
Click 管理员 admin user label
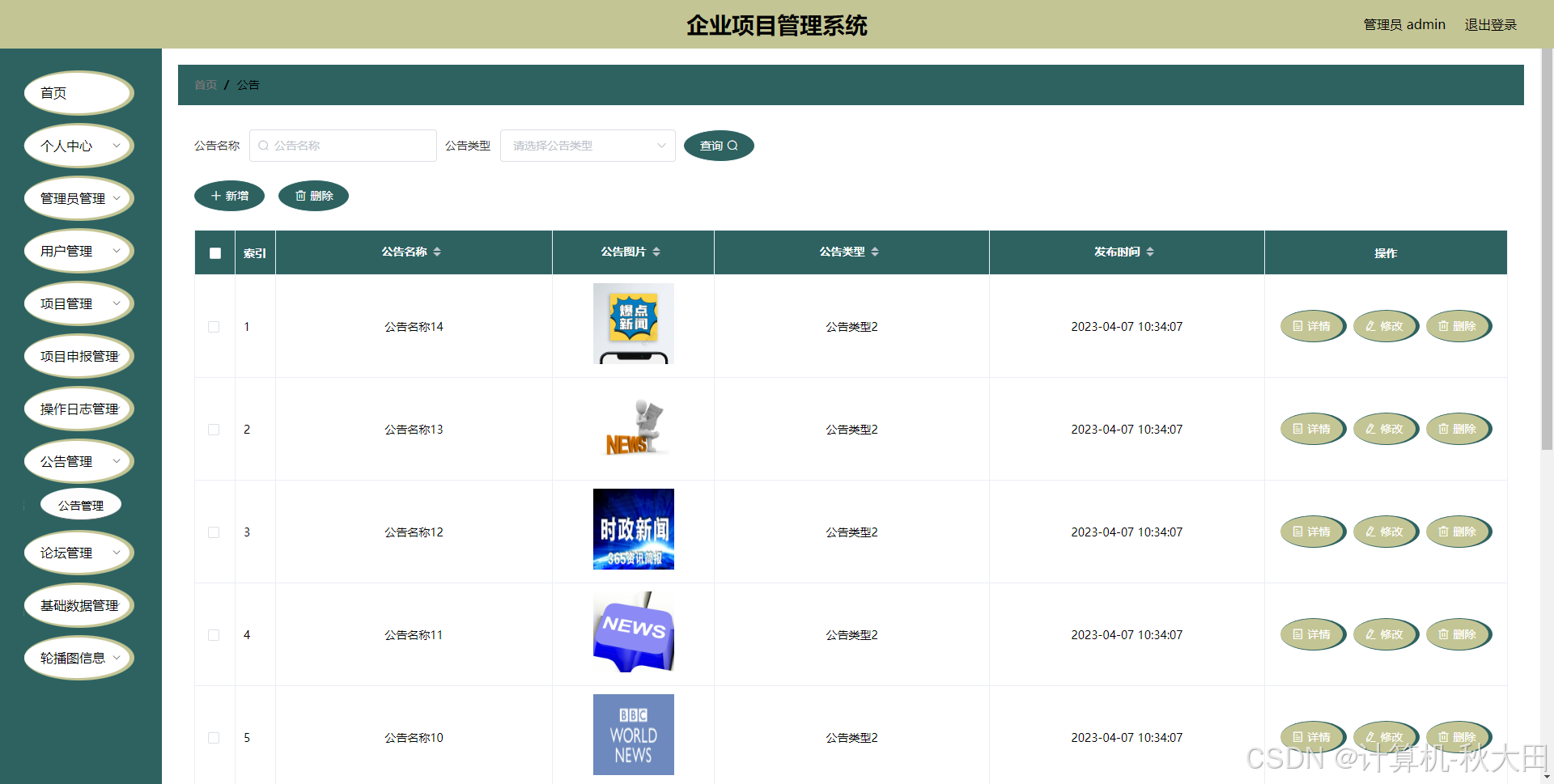(1404, 24)
